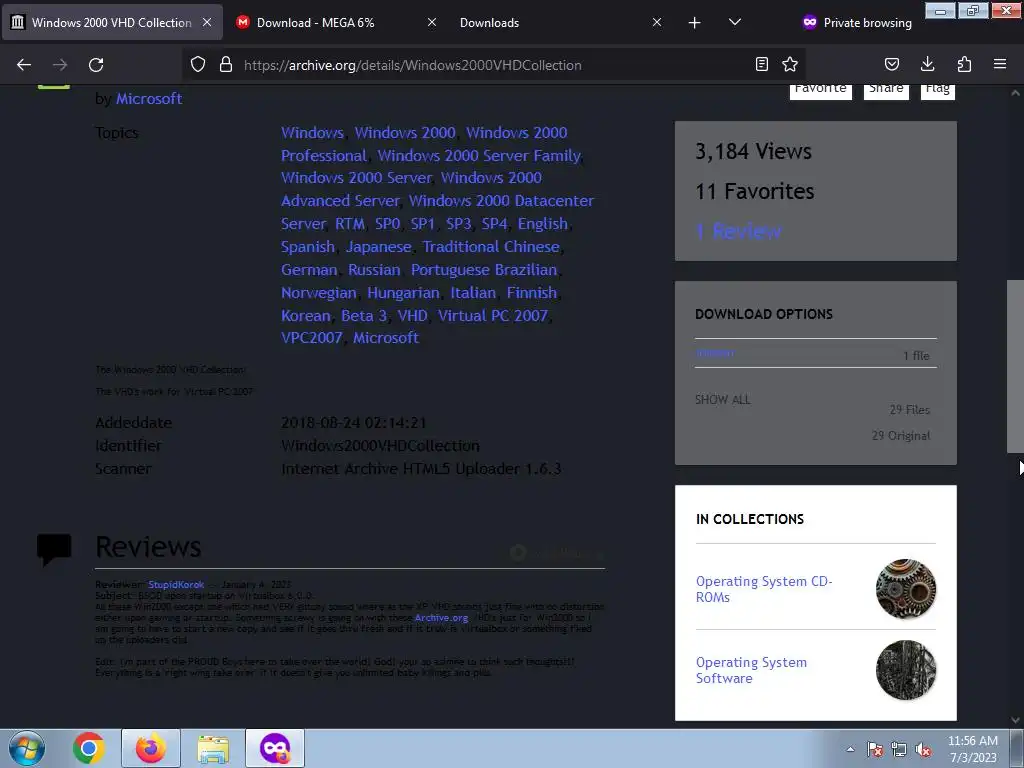Click the Favorite button
1024x768 pixels.
pyautogui.click(x=821, y=89)
